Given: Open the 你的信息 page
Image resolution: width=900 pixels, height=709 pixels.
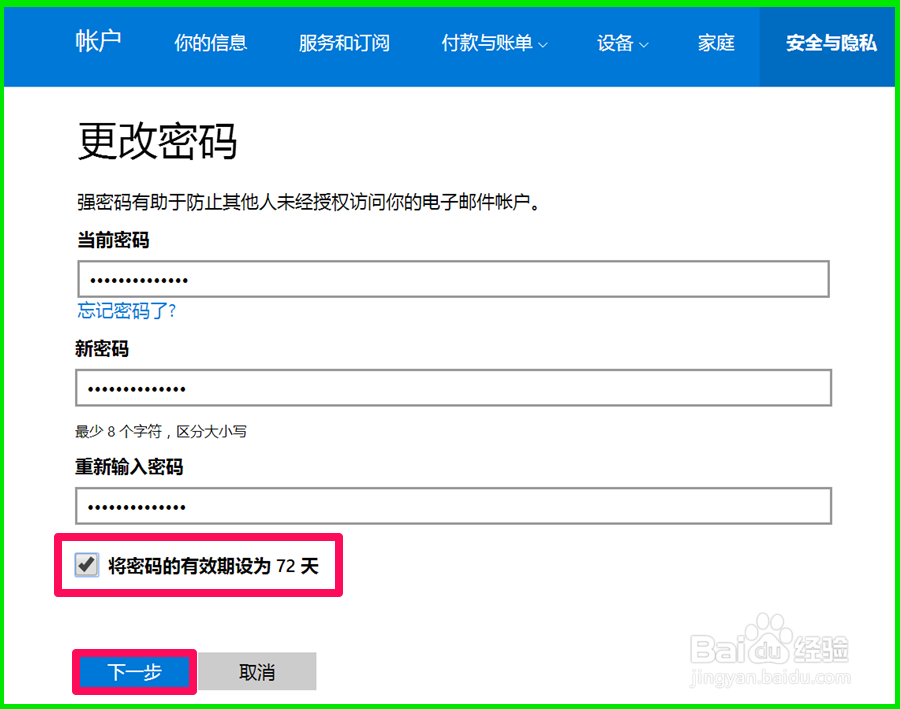Looking at the screenshot, I should pos(210,43).
